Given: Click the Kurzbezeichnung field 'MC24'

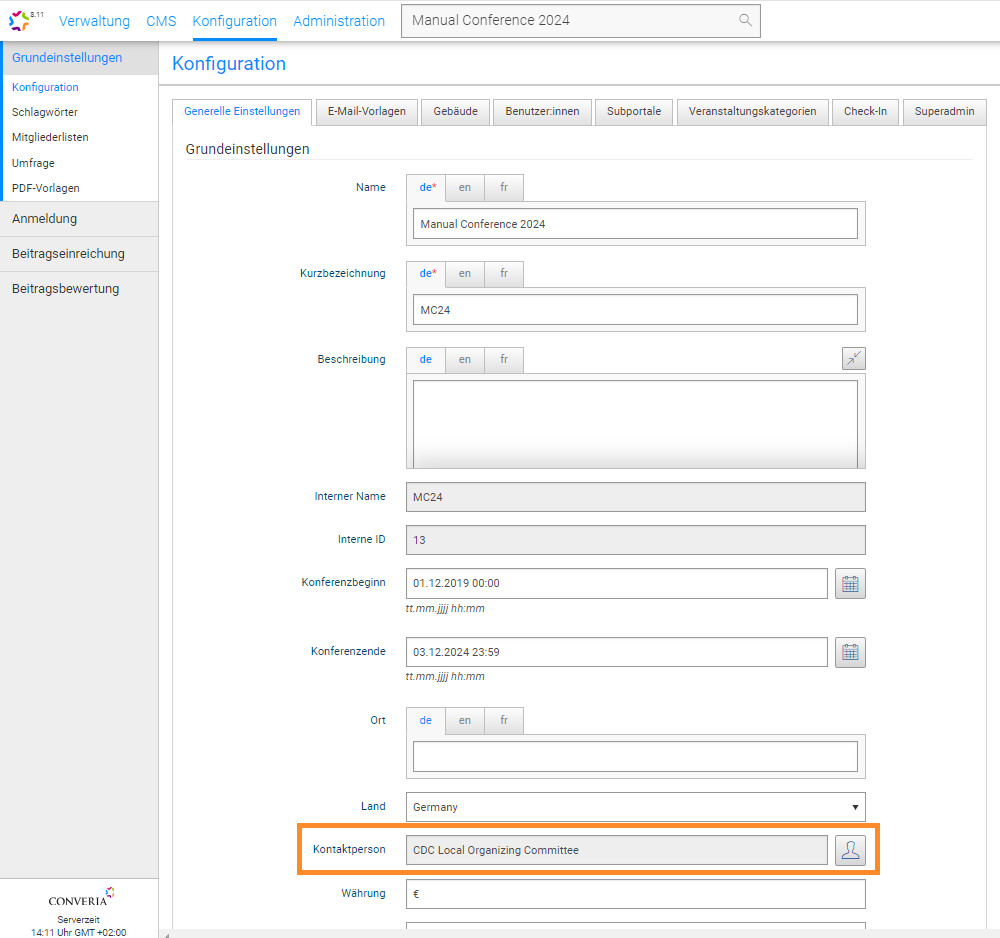Looking at the screenshot, I should pos(635,310).
